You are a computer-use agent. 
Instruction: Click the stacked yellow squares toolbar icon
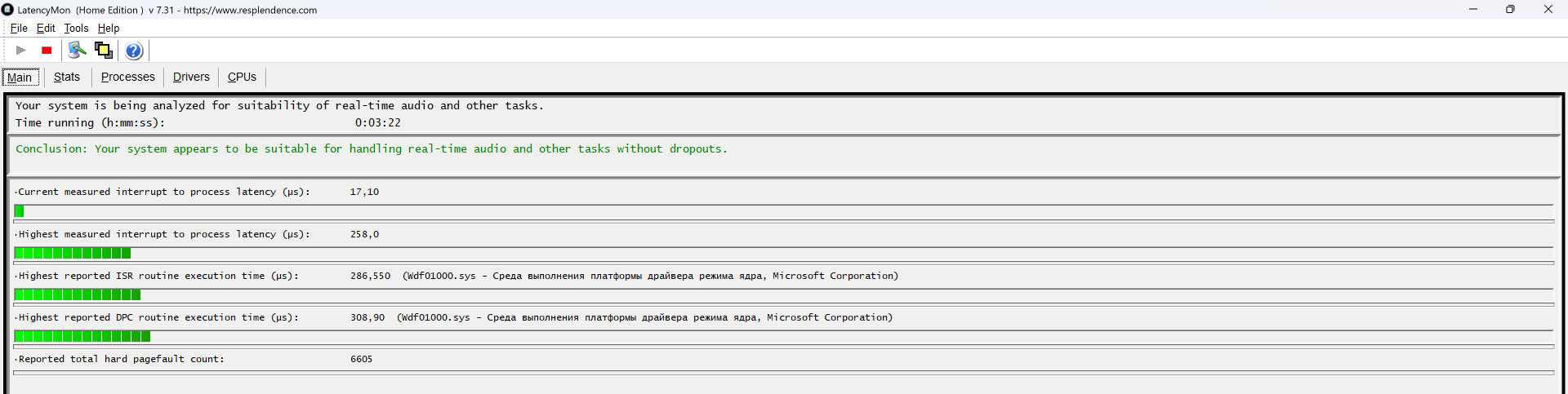[104, 51]
